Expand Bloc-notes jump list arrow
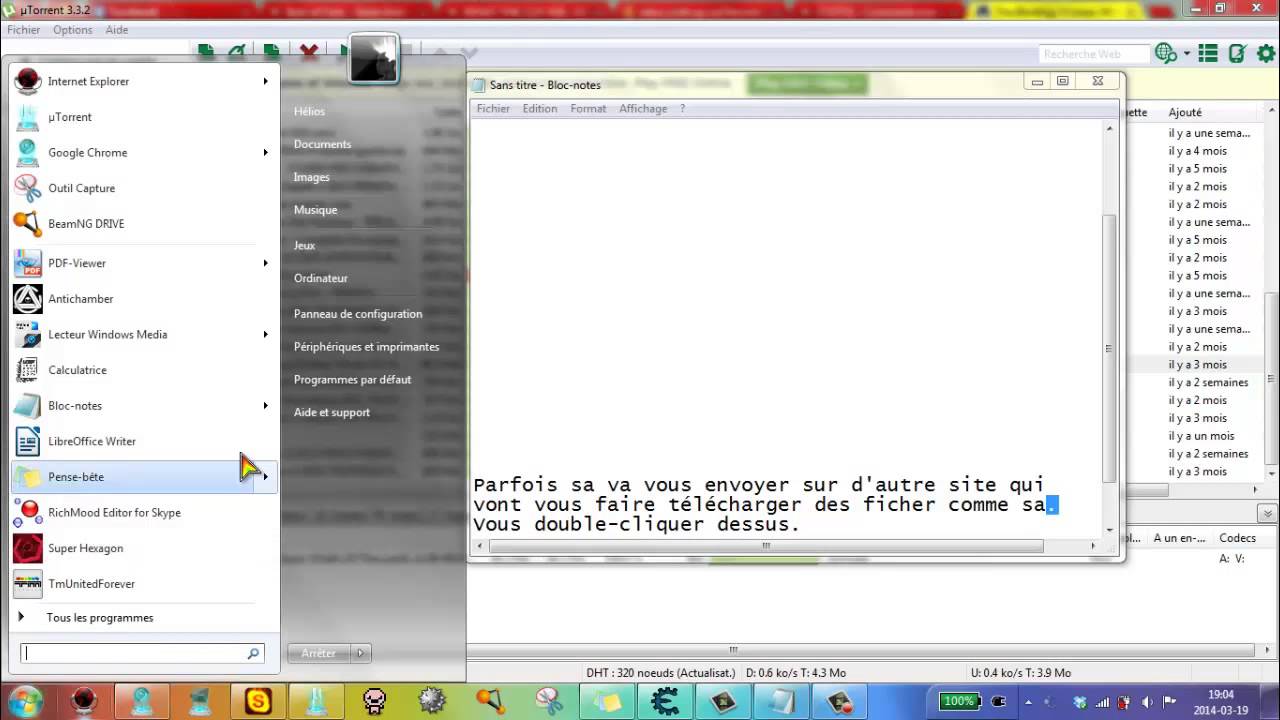Screen dimensions: 1280x720 click(266, 406)
